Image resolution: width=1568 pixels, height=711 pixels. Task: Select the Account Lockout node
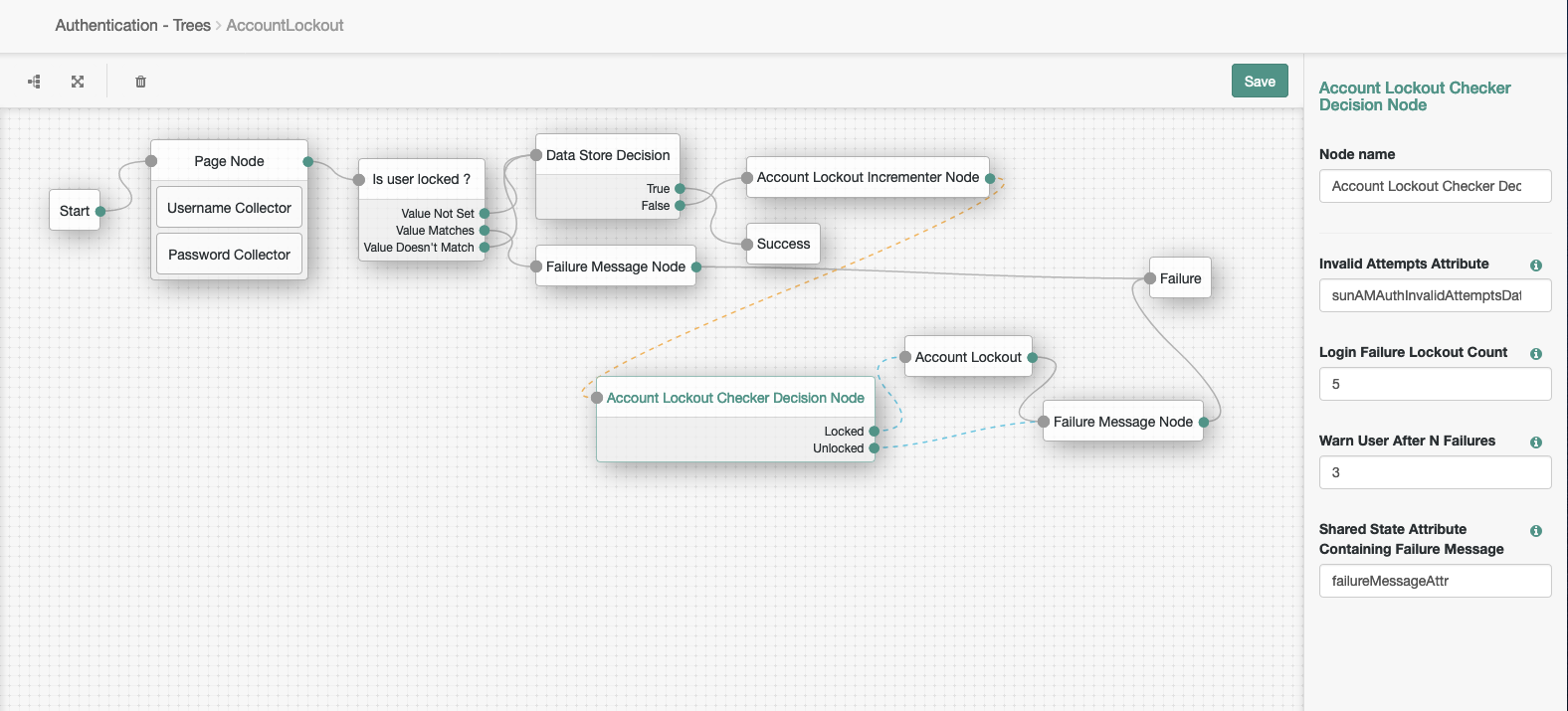click(x=968, y=357)
